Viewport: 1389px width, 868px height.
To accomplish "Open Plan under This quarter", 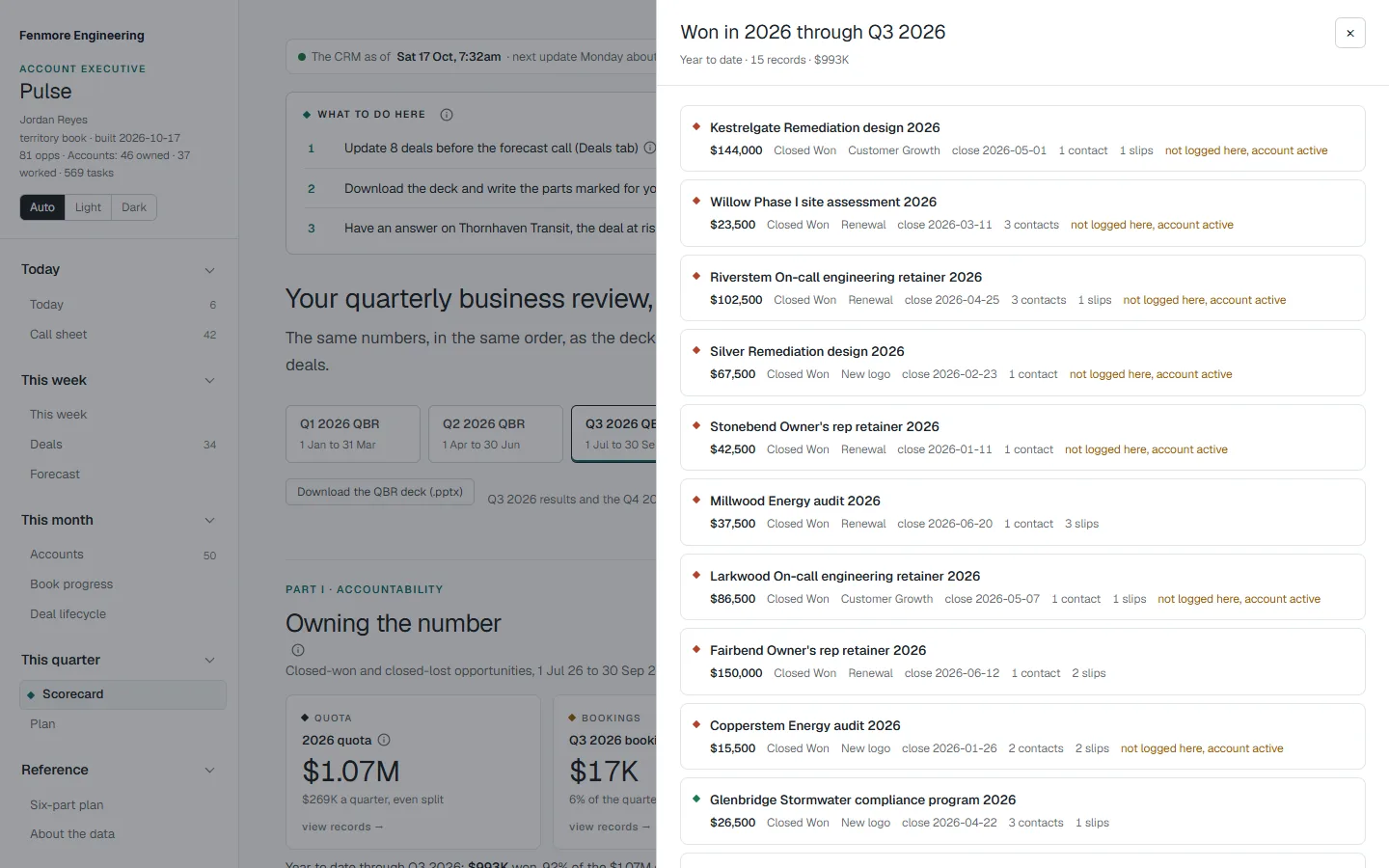I will click(x=123, y=724).
